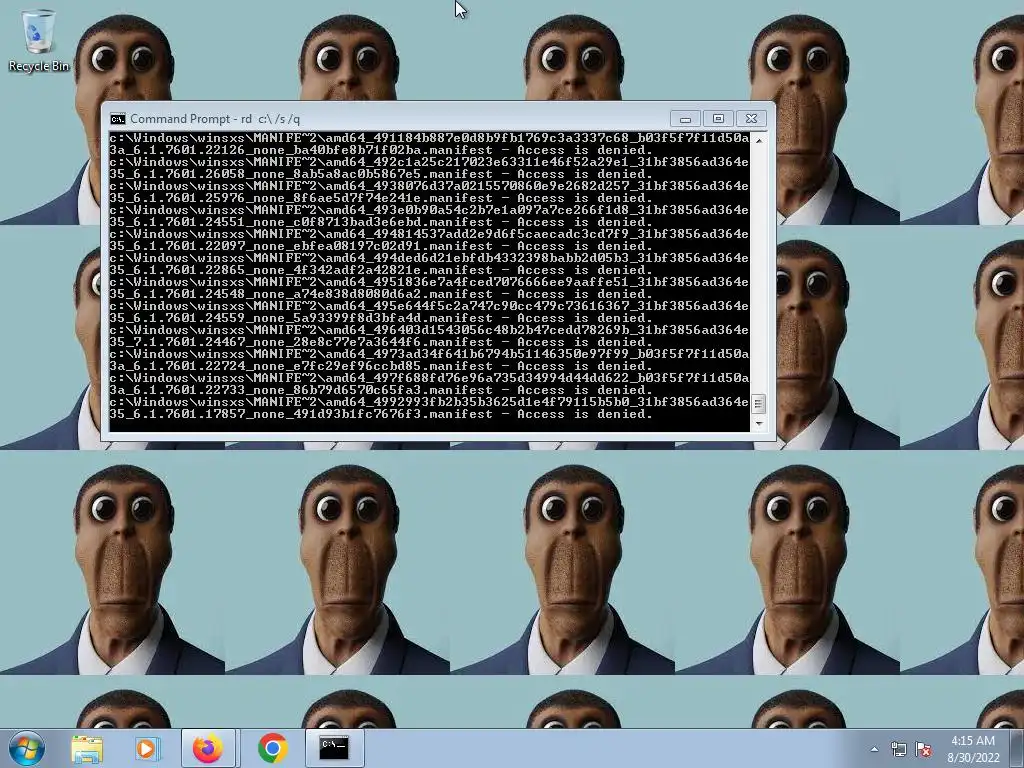Switch to Firefox in the taskbar
The height and width of the screenshot is (768, 1024).
(208, 748)
